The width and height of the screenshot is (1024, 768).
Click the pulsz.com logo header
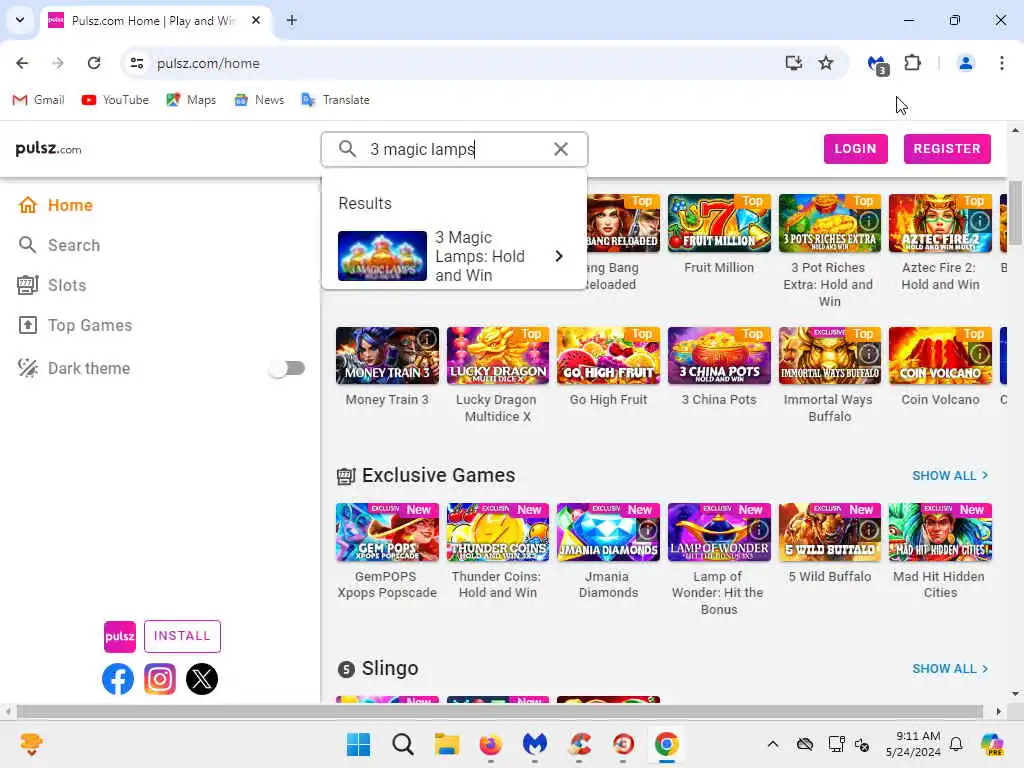(x=48, y=149)
